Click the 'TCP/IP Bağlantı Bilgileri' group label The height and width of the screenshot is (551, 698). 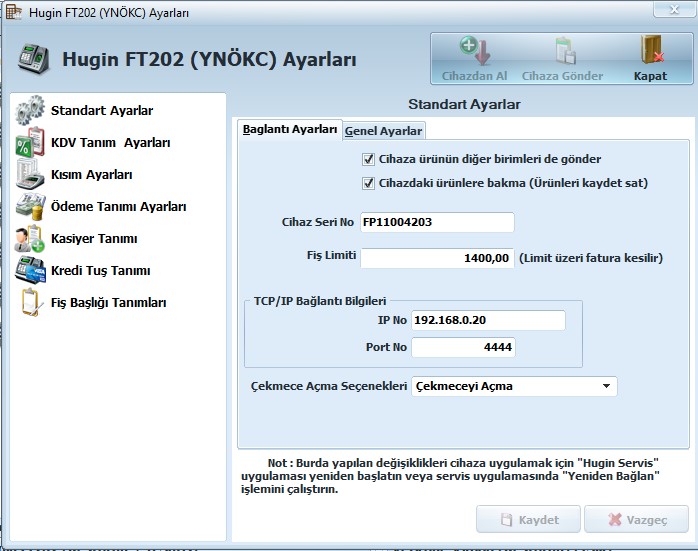pyautogui.click(x=320, y=301)
